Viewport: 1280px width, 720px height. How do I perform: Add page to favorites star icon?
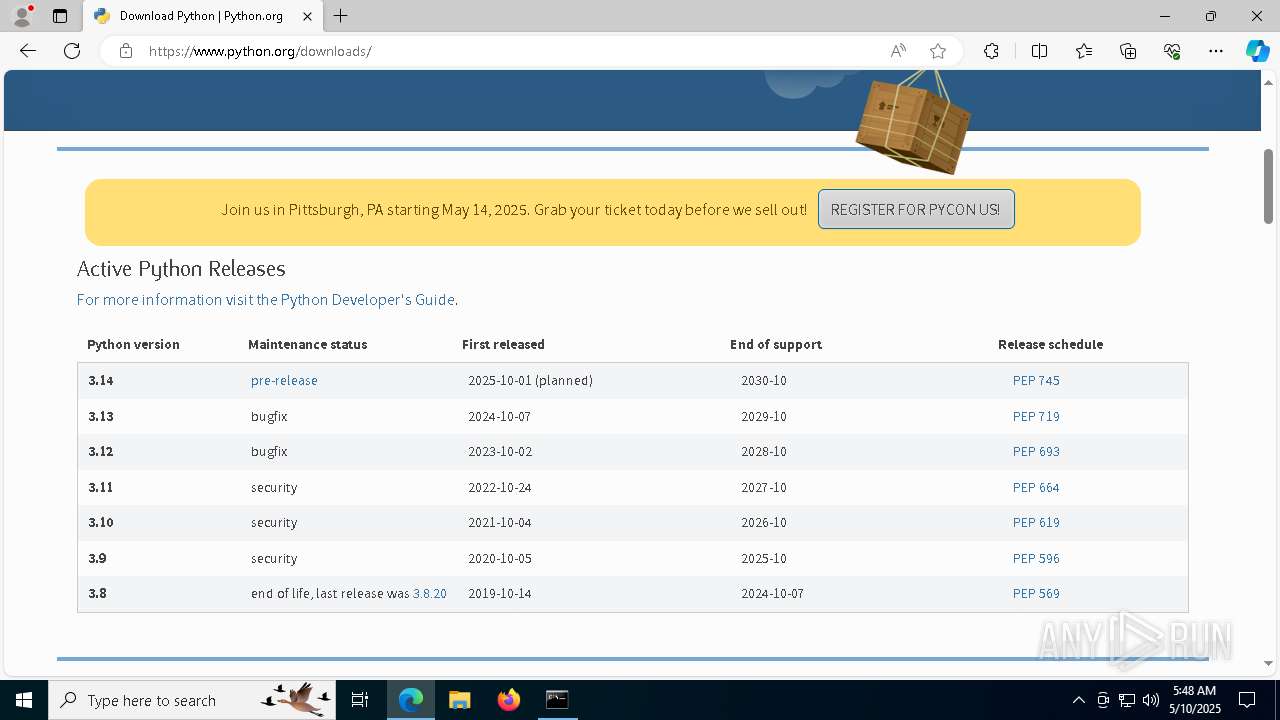938,51
